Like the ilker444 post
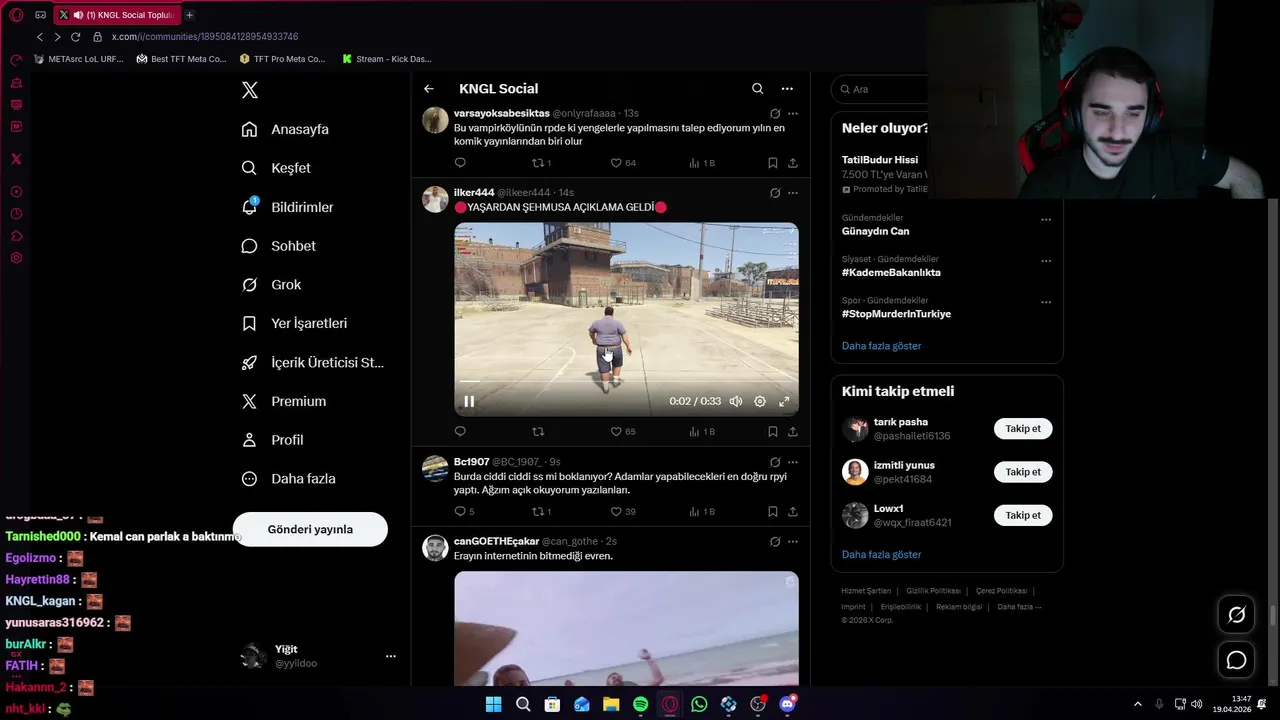This screenshot has width=1280, height=720. click(x=623, y=432)
